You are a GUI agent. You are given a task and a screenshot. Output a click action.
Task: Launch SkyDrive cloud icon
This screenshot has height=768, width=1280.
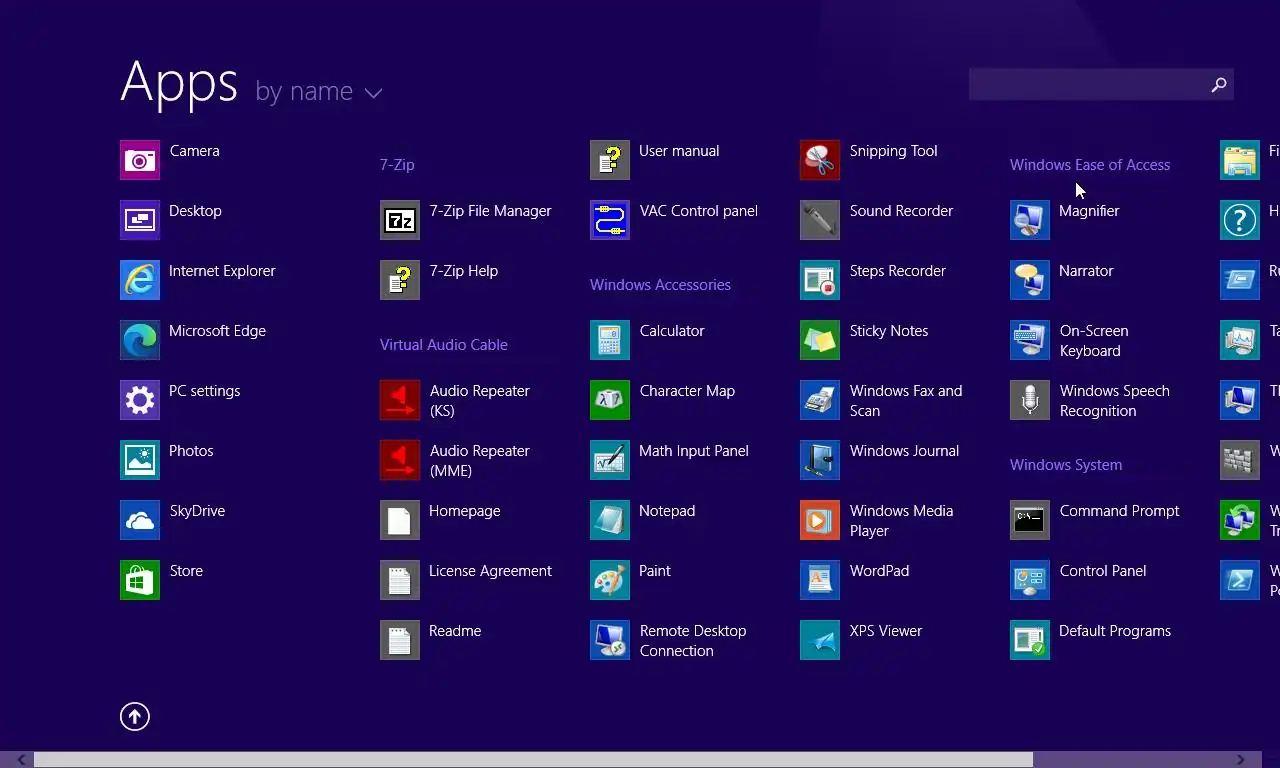[x=140, y=520]
